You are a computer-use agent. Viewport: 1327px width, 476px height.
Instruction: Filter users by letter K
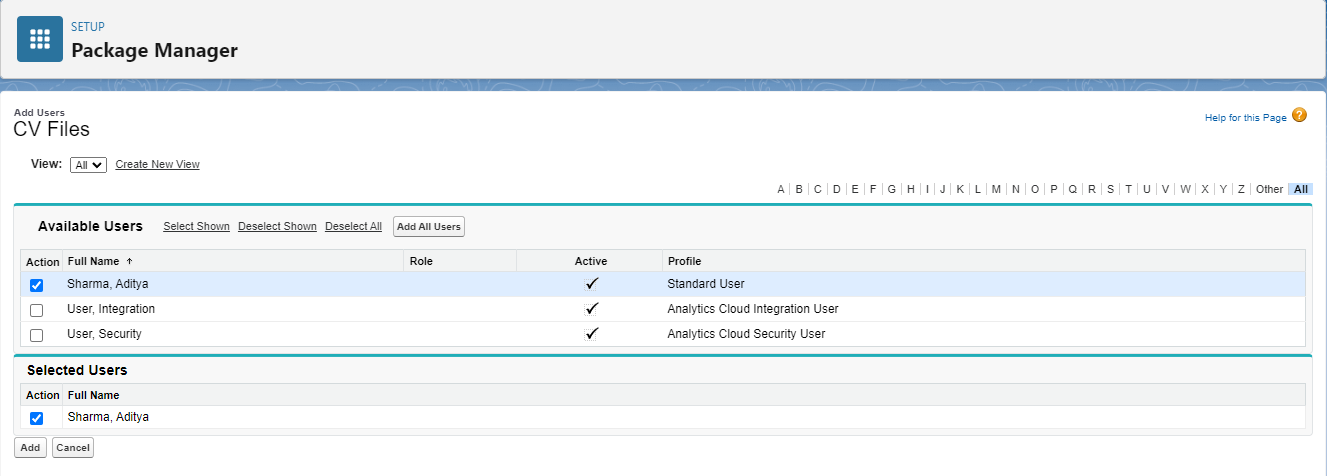click(x=960, y=189)
